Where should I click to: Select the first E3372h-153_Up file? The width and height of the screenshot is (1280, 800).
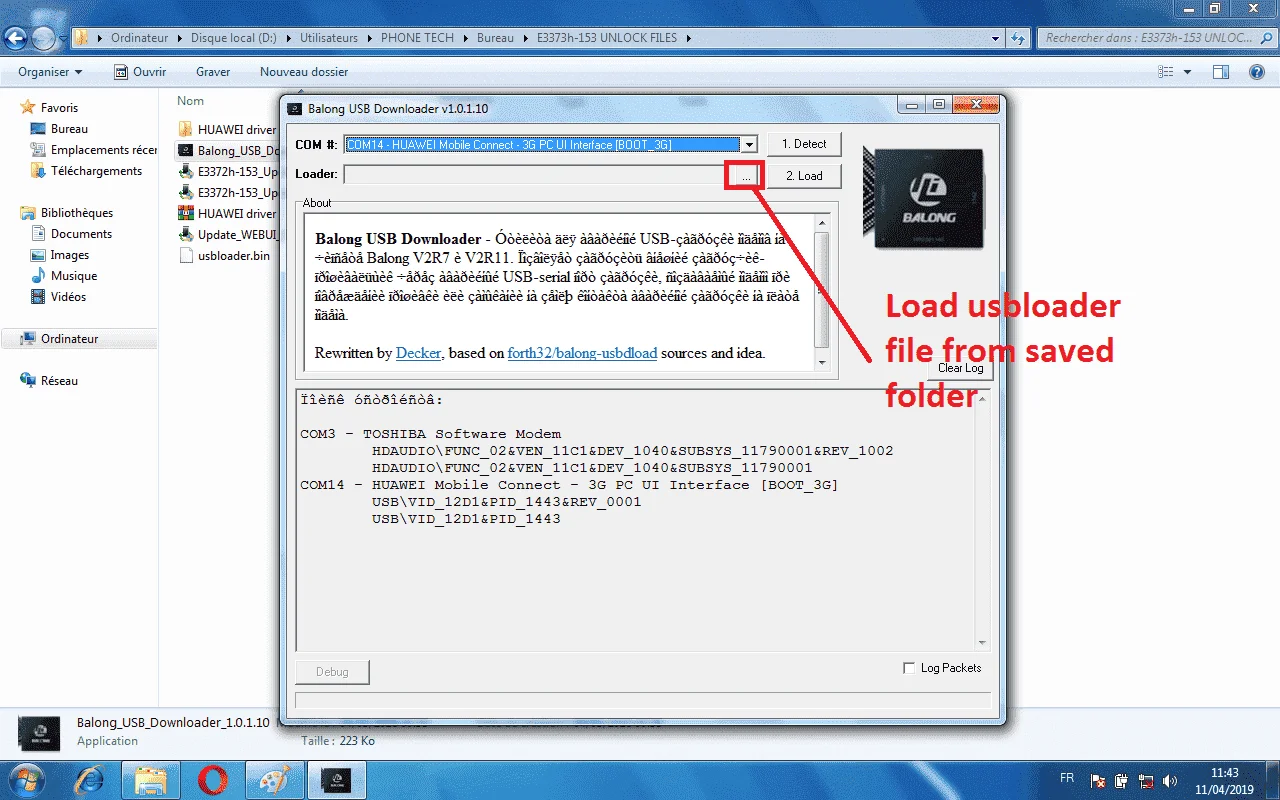click(227, 171)
